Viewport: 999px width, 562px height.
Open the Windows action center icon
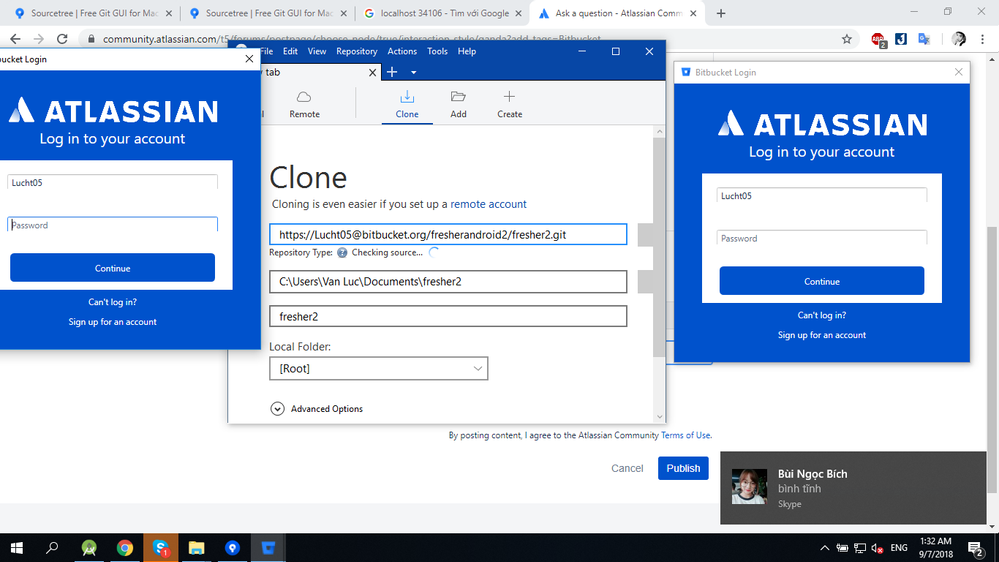pos(974,548)
